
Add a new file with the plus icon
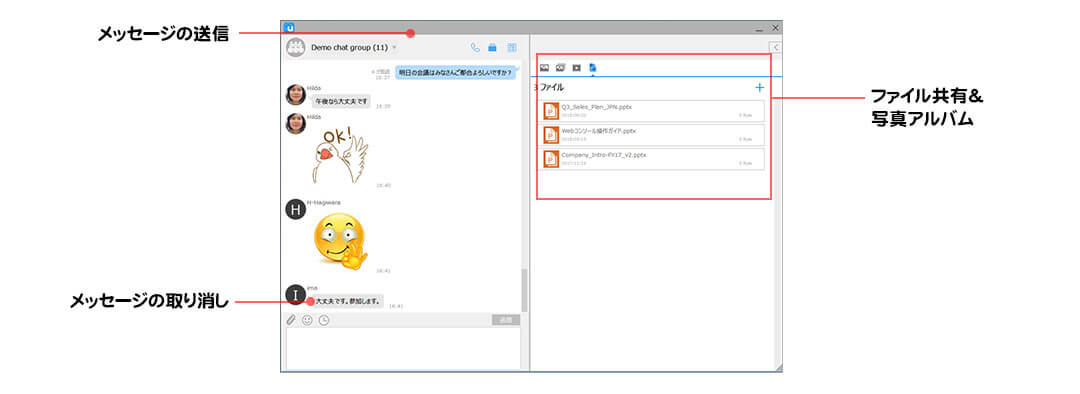(760, 87)
